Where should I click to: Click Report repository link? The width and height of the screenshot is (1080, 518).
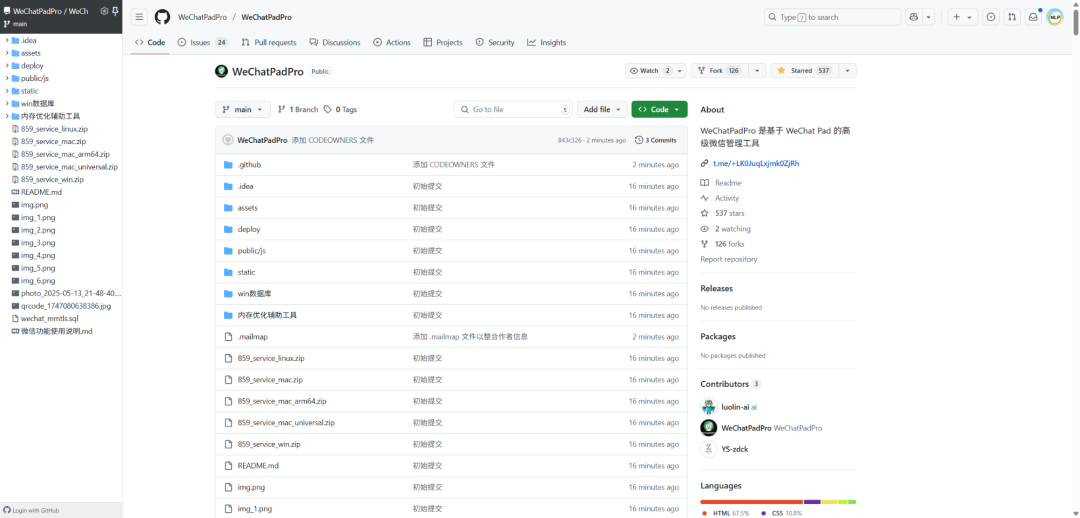pos(729,259)
